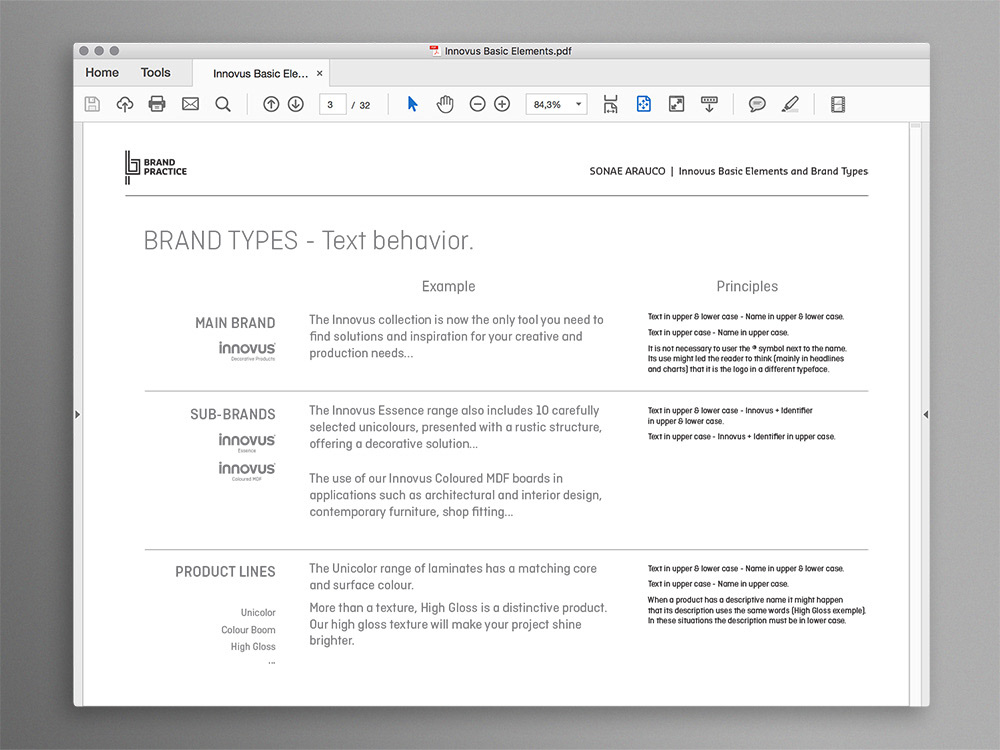Screen dimensions: 1000x750
Task: Click 'Unicolor' in product lines list
Action: pos(258,612)
